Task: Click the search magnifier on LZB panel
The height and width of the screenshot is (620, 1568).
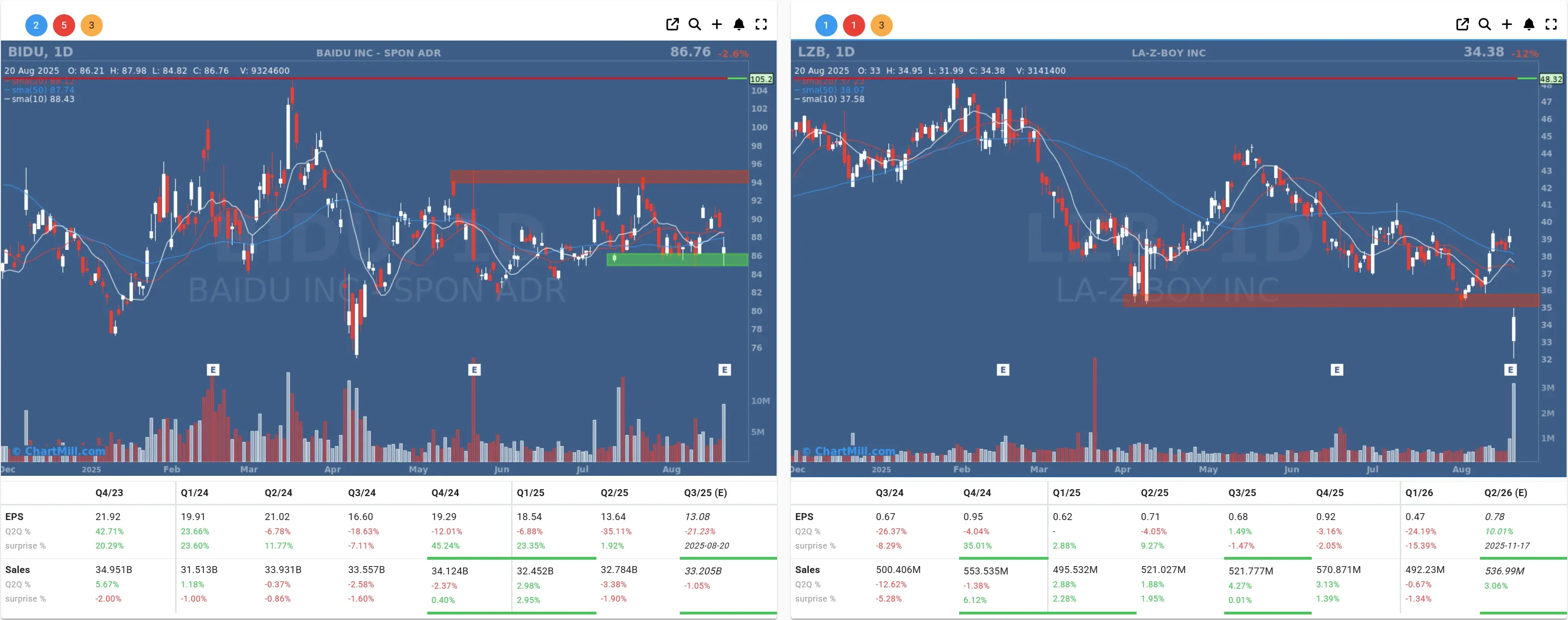Action: coord(1485,24)
